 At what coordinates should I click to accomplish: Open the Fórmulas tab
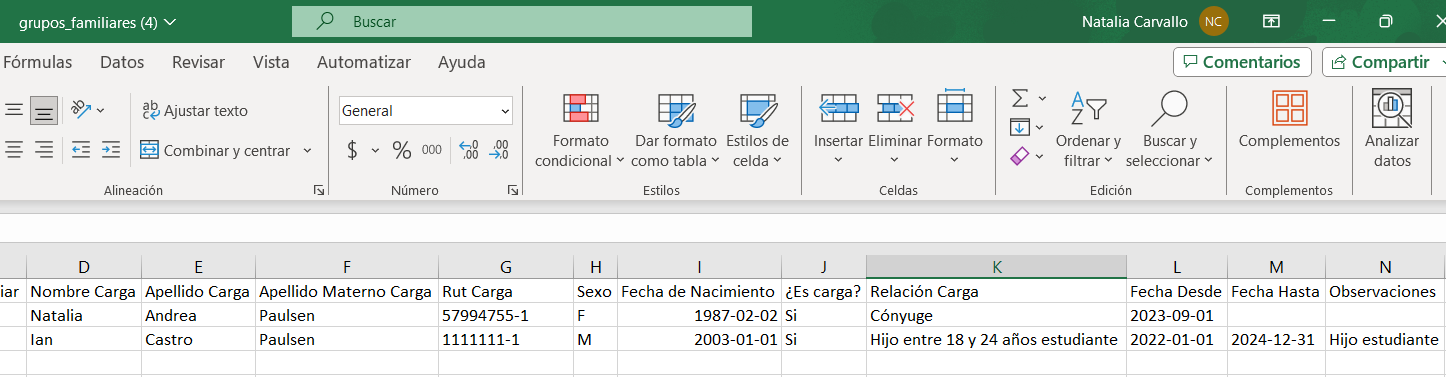pos(37,62)
